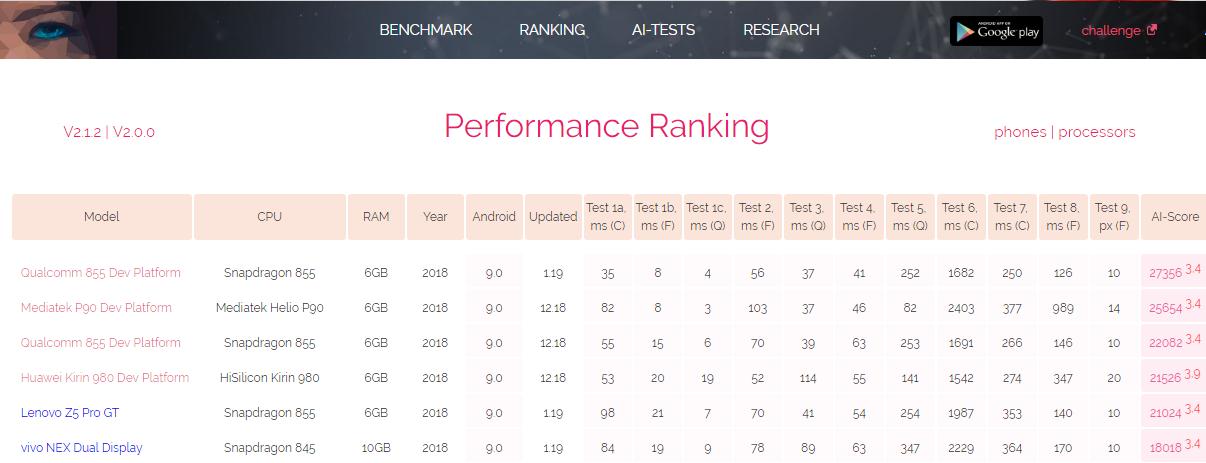Click the AI-Score value 25654

click(x=1166, y=308)
